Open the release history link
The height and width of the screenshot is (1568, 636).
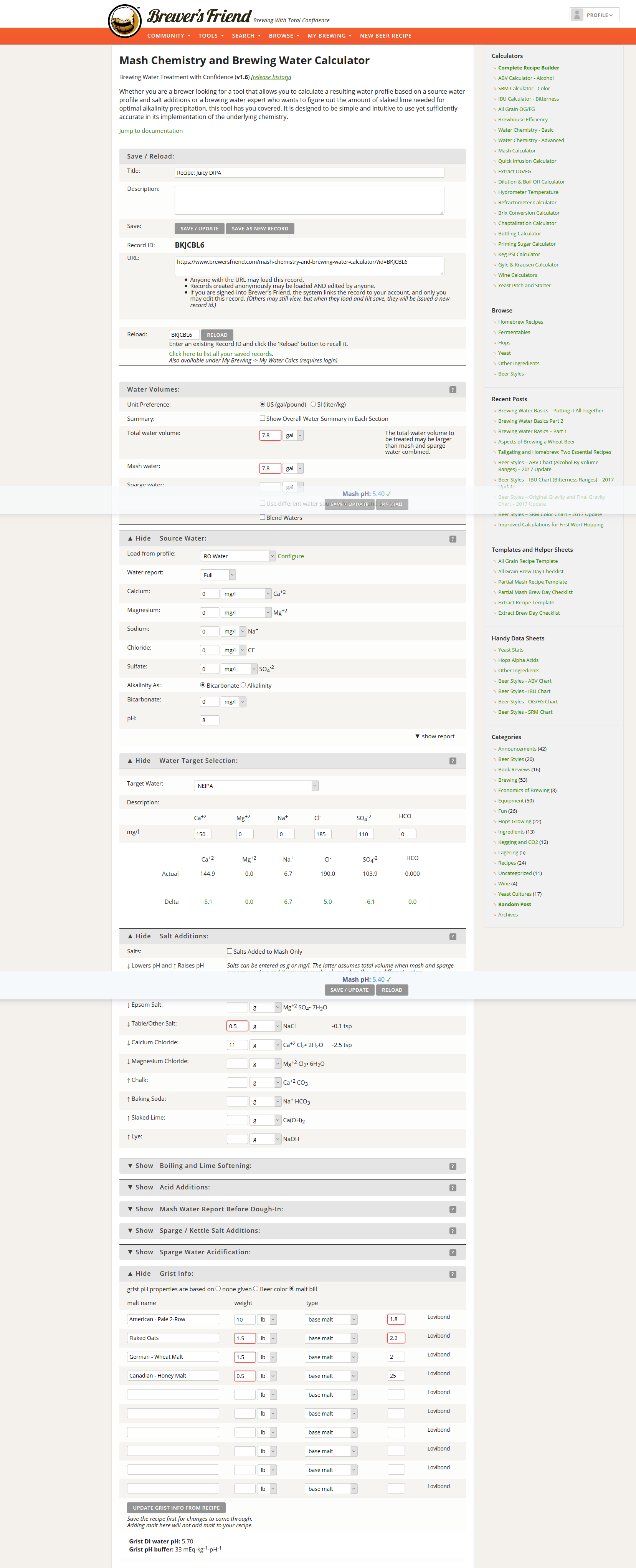pos(271,77)
